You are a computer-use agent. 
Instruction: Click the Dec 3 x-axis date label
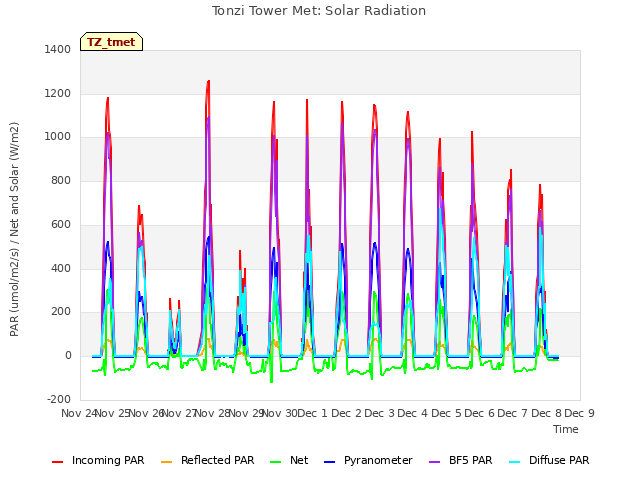(379, 413)
